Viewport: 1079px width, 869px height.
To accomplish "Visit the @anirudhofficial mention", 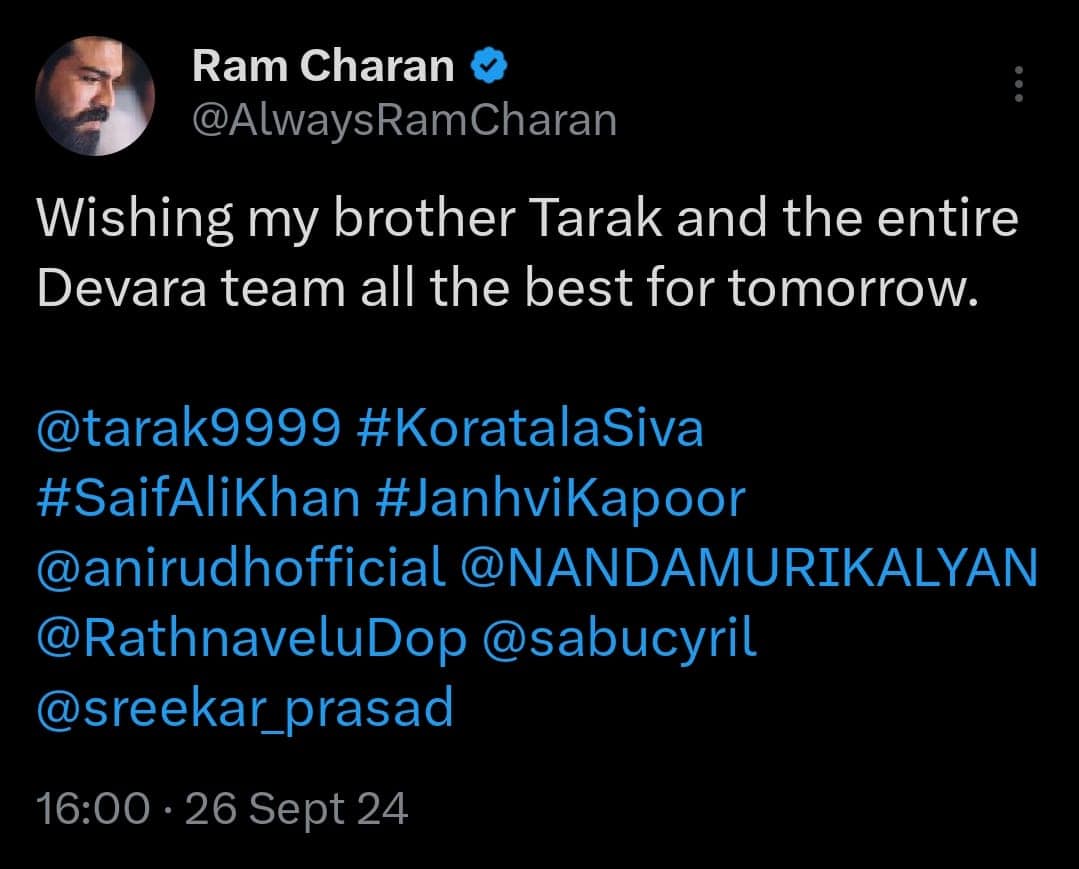I will (240, 568).
